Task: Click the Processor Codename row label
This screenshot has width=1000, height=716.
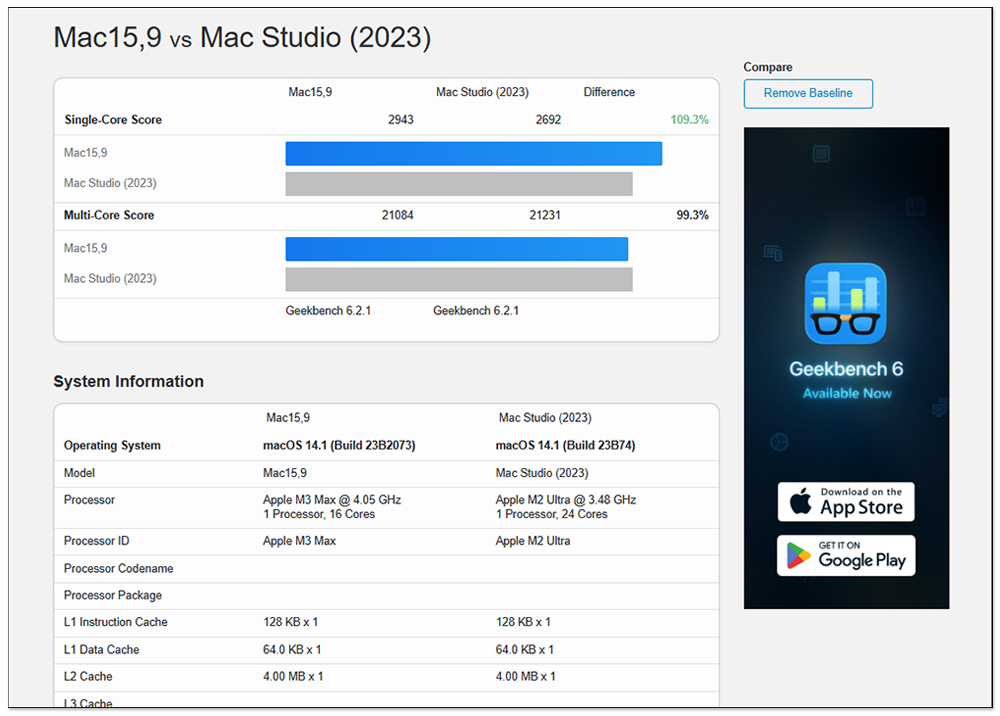Action: coord(119,569)
